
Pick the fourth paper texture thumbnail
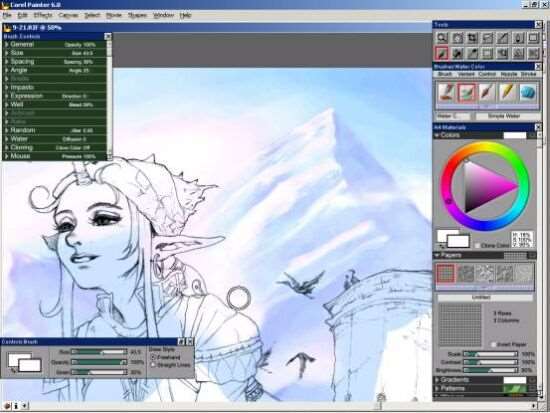pyautogui.click(x=505, y=274)
